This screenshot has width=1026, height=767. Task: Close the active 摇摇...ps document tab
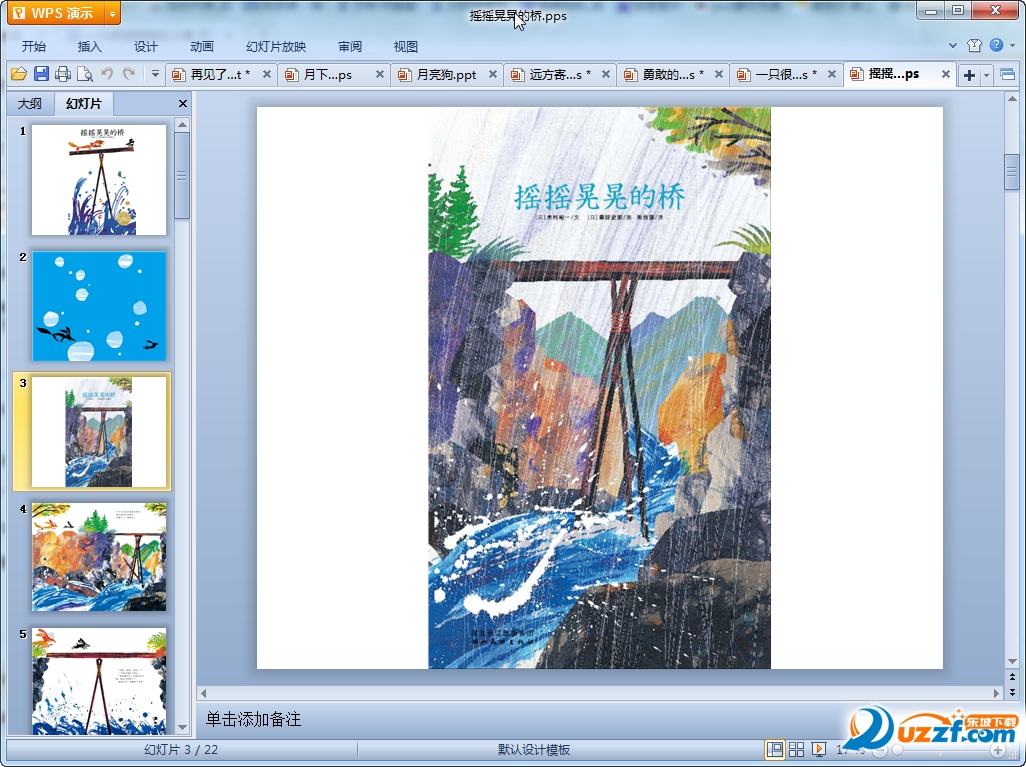click(946, 75)
